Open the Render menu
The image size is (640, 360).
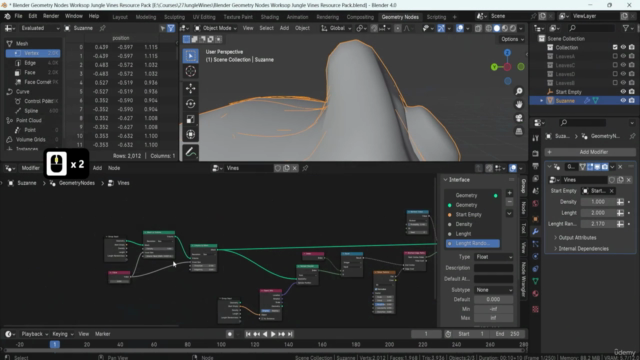coord(51,16)
